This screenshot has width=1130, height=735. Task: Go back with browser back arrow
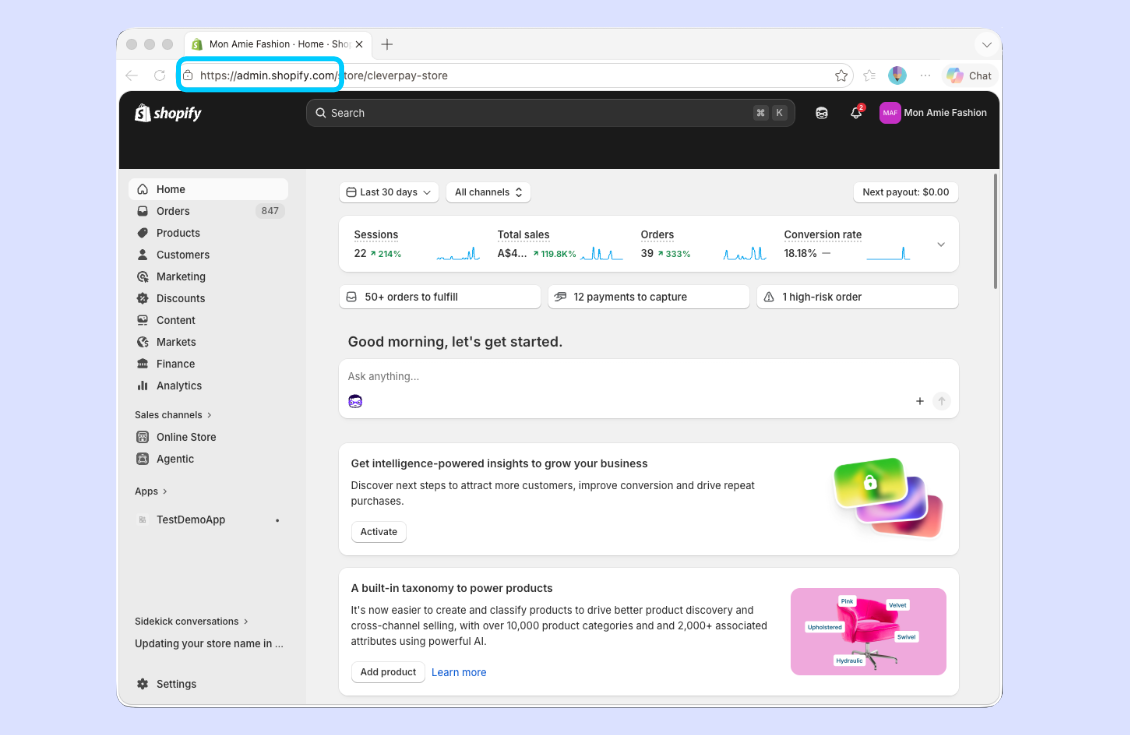(x=131, y=76)
